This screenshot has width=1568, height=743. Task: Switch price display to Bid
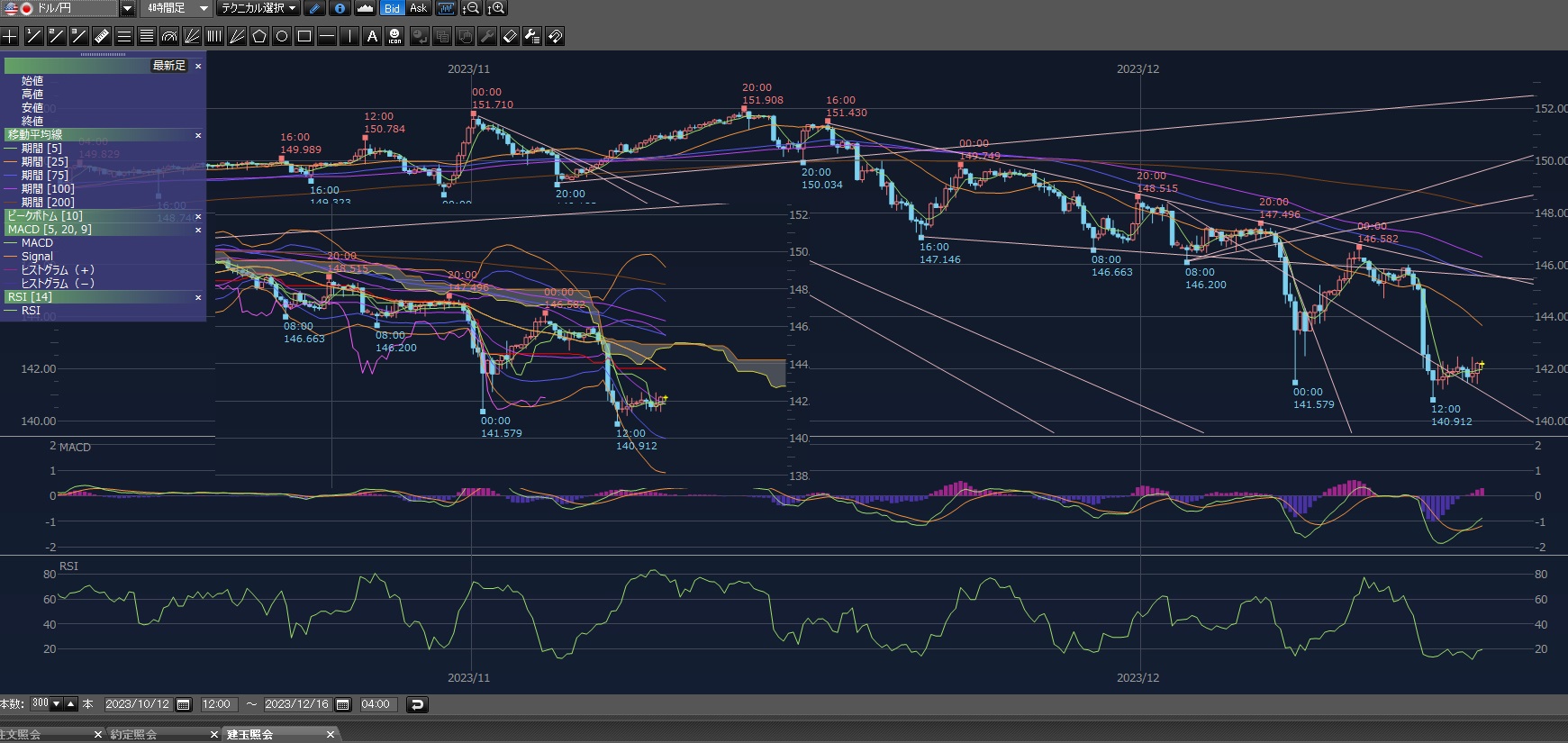(x=392, y=8)
